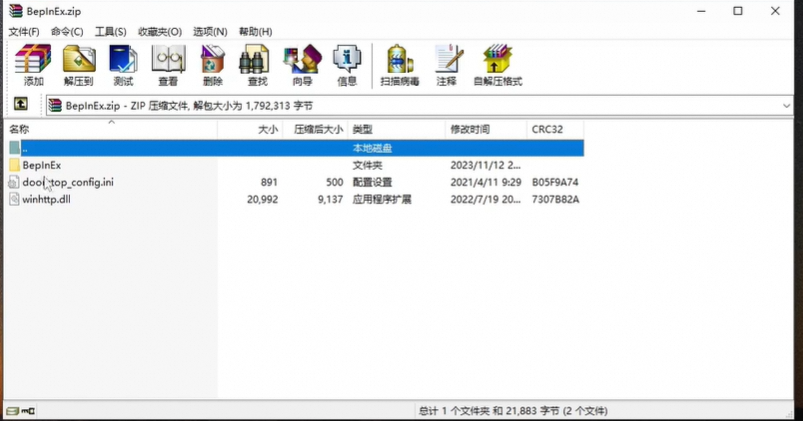Minimize the BepInEx.zip window

701,11
